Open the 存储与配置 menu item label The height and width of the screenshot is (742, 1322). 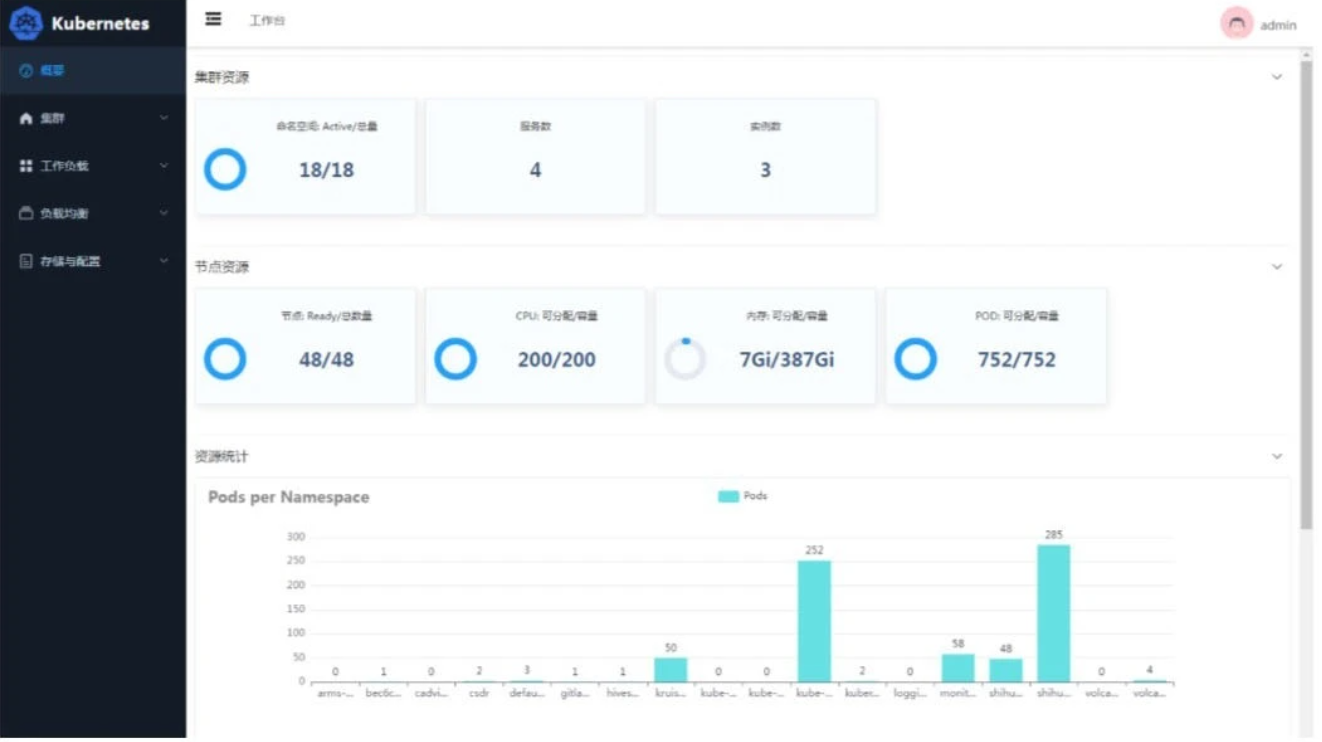(70, 261)
